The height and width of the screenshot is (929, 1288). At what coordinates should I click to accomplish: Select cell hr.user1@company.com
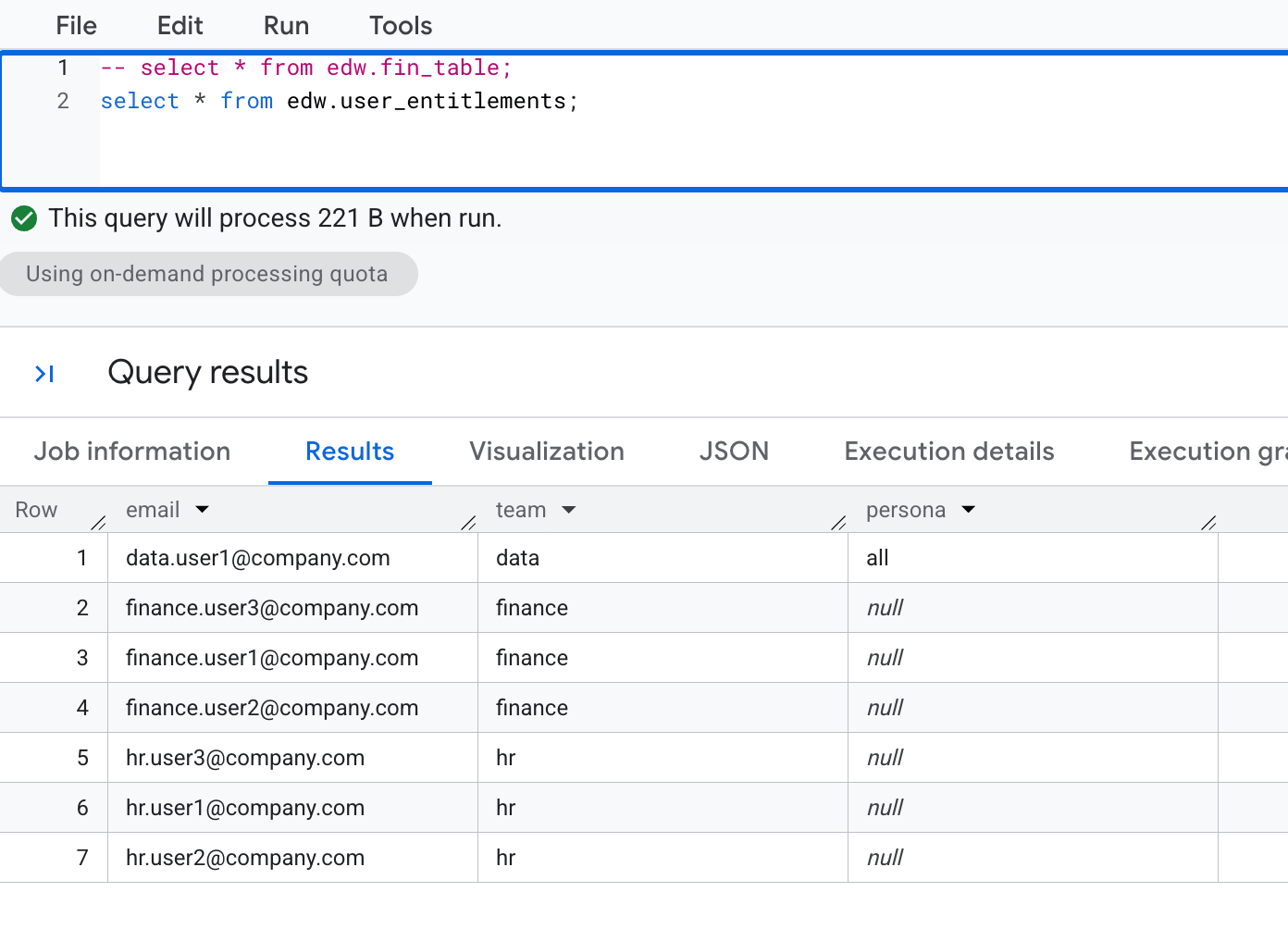292,808
